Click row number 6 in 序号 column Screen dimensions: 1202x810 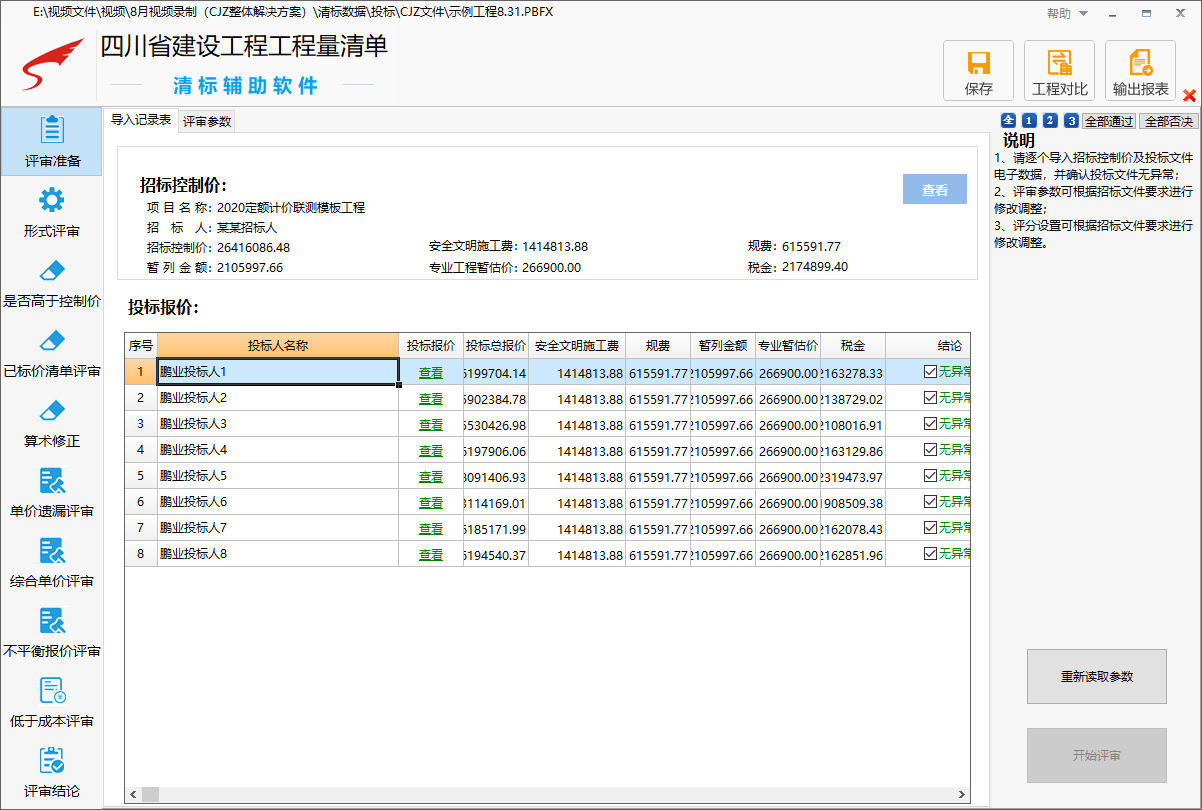pos(141,502)
